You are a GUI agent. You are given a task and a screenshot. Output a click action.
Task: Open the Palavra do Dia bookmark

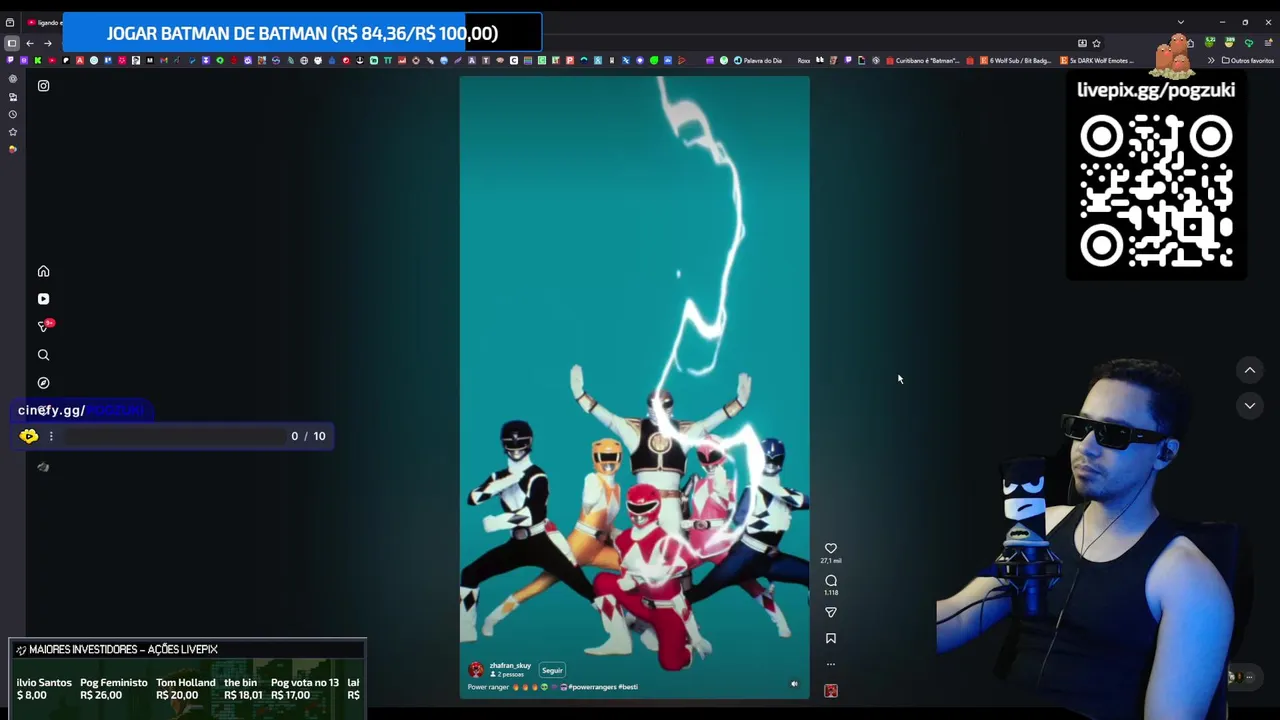pyautogui.click(x=758, y=60)
